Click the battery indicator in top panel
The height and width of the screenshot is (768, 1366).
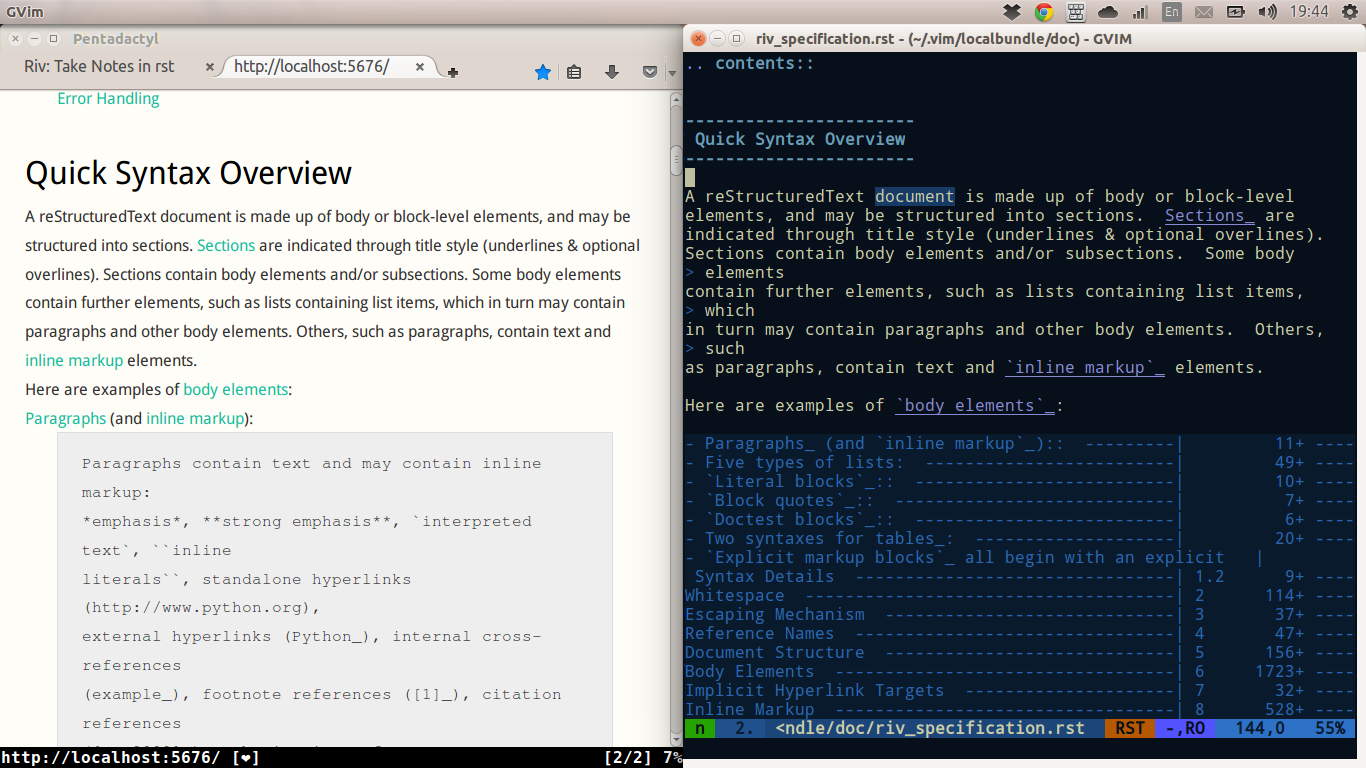click(1236, 12)
